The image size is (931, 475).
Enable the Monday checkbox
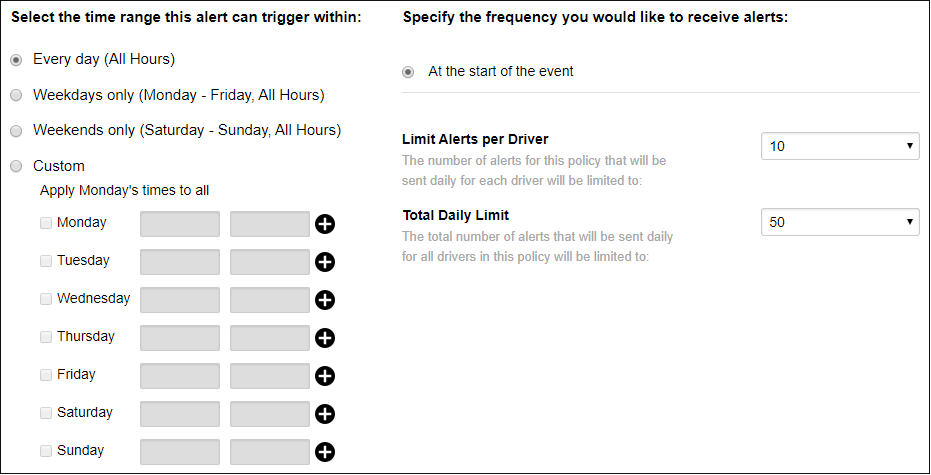coord(46,223)
